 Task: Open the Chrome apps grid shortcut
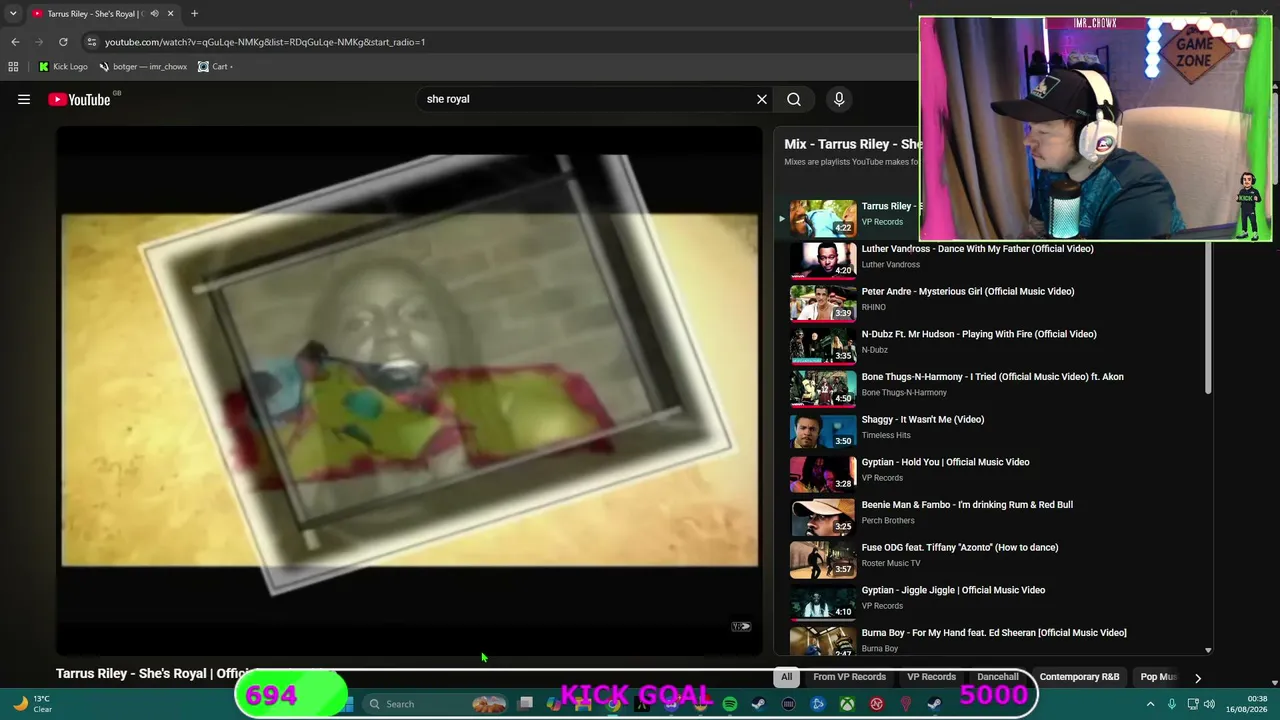click(13, 67)
